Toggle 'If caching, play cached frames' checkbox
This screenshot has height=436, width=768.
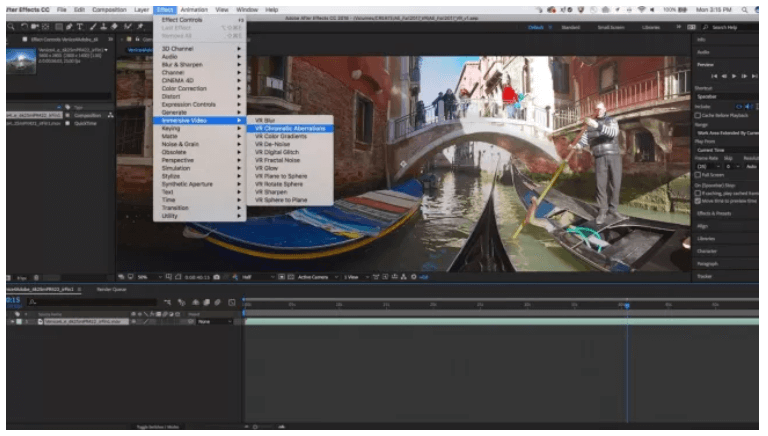(697, 194)
